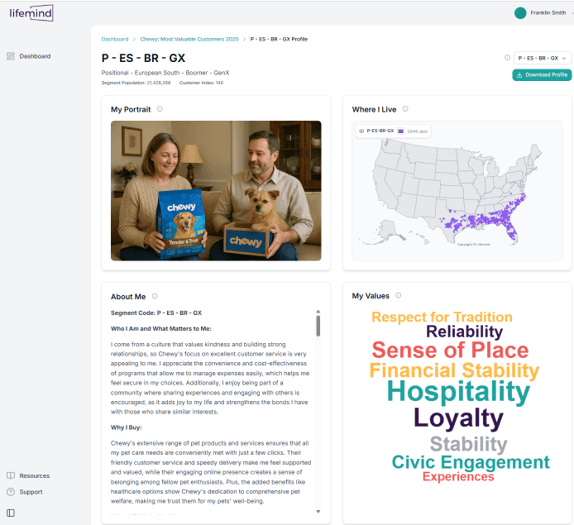The height and width of the screenshot is (525, 574).
Task: Collapse the sidebar with the panel icon
Action: (x=11, y=513)
